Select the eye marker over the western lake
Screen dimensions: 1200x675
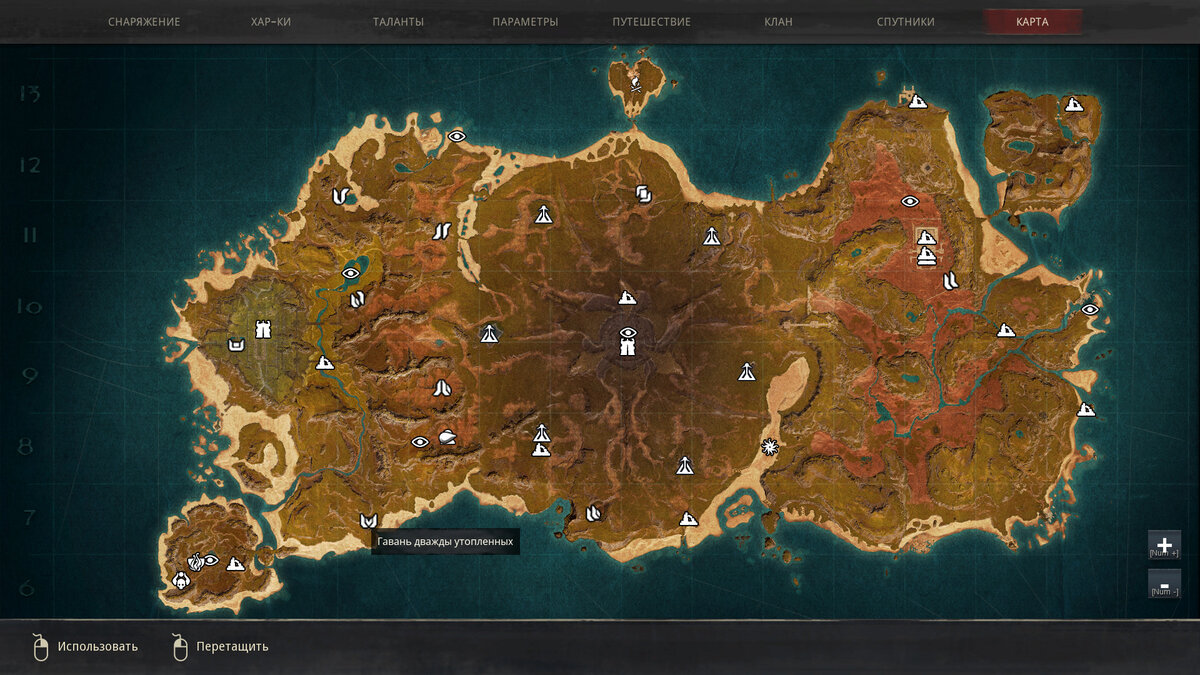click(351, 273)
